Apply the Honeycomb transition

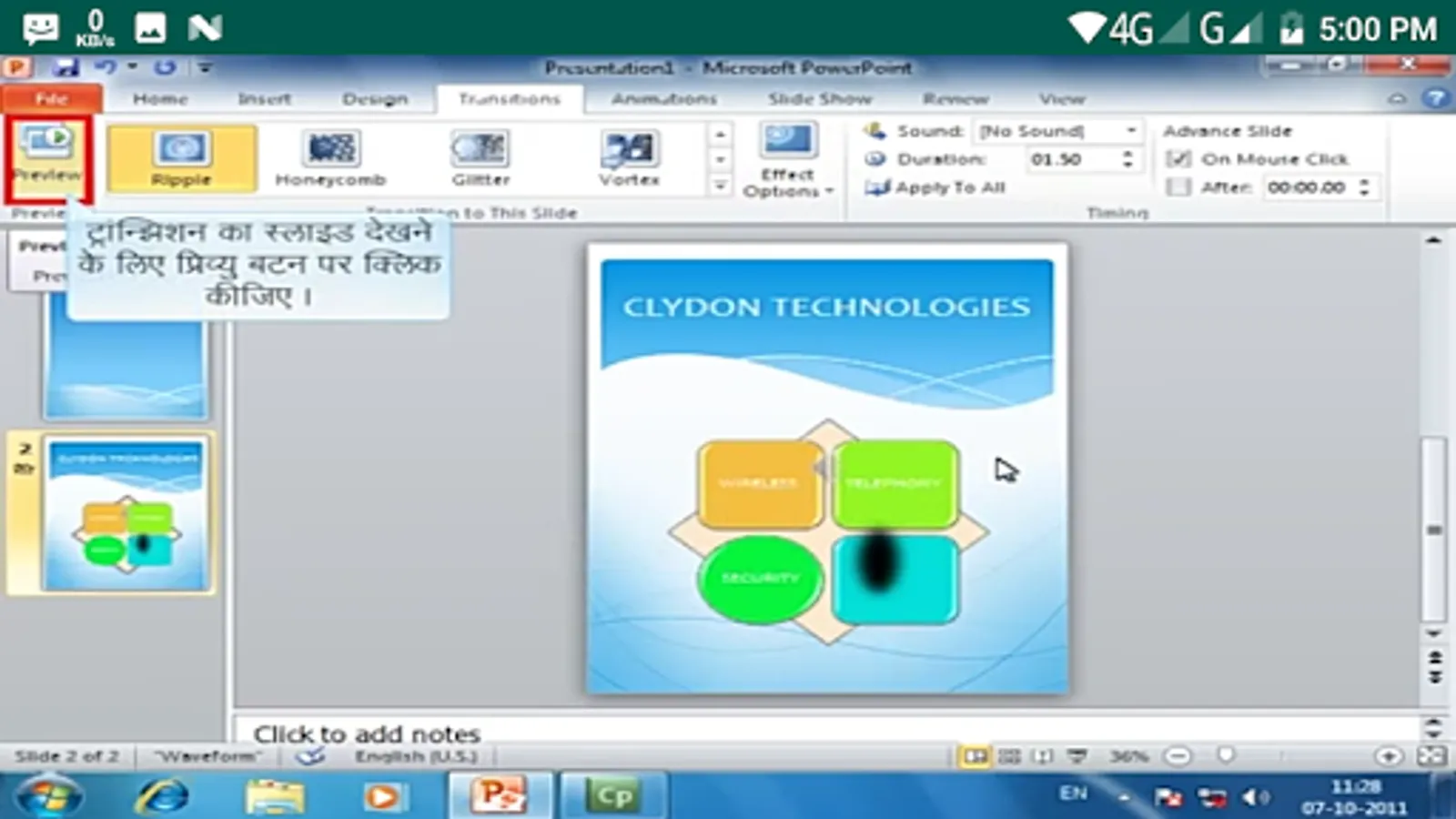click(x=331, y=158)
